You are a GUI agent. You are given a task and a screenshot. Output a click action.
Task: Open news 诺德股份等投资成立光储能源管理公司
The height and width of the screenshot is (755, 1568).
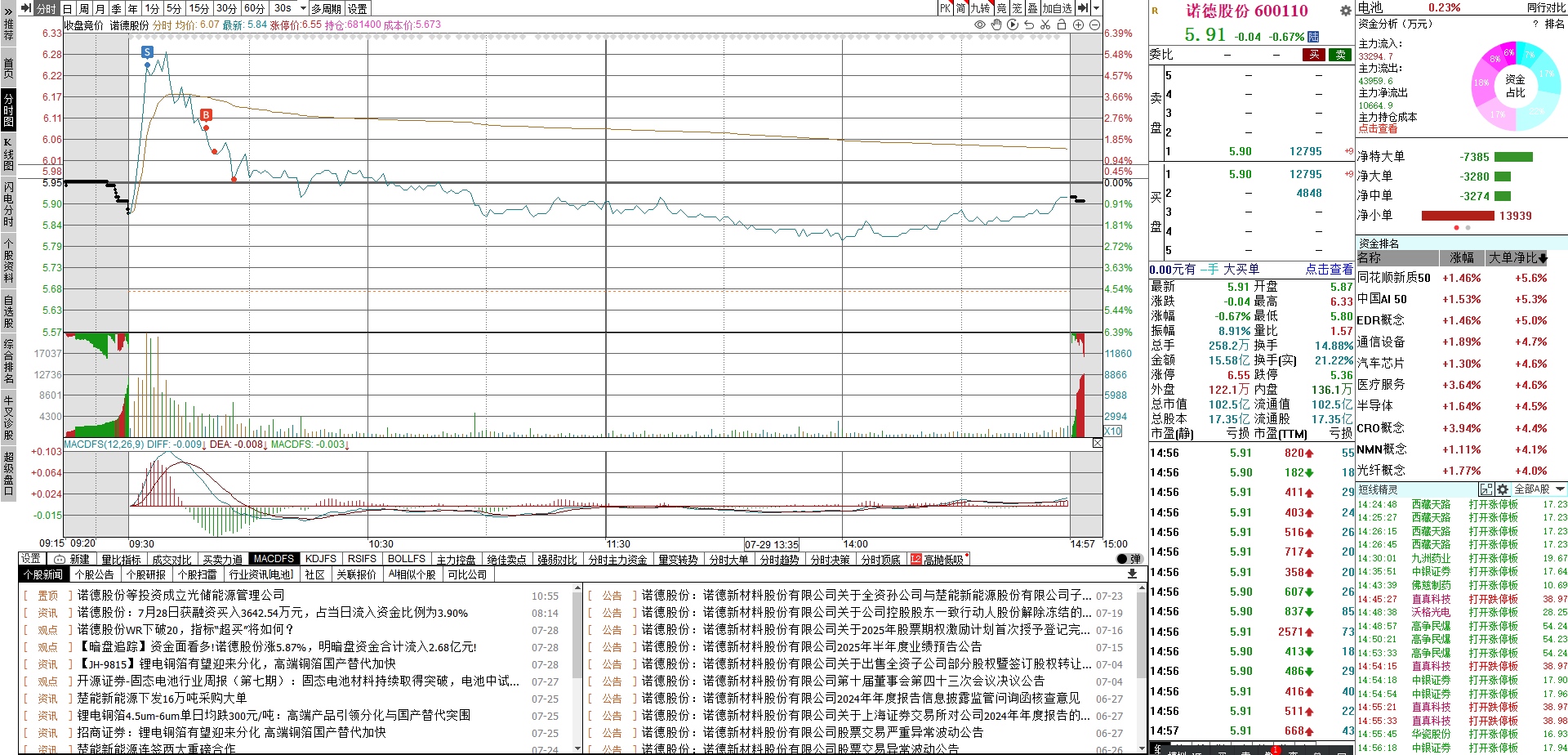(x=181, y=595)
